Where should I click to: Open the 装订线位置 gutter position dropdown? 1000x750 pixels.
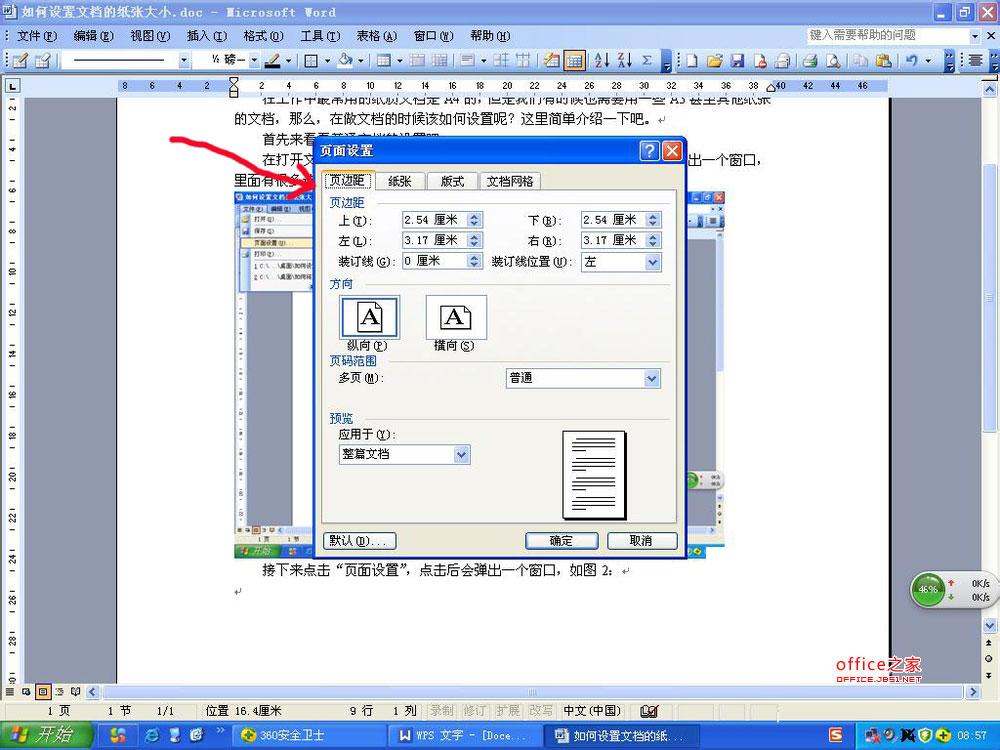coord(652,262)
